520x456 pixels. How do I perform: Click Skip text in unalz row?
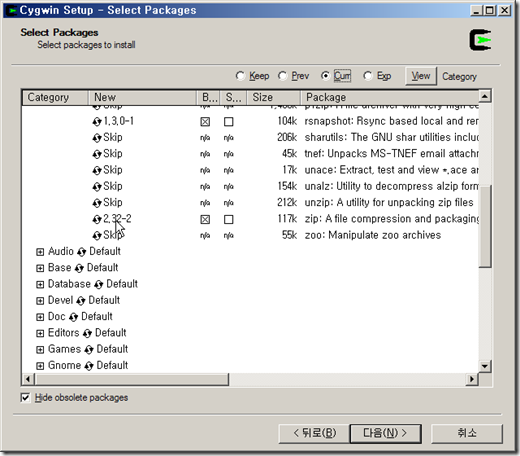click(x=113, y=186)
